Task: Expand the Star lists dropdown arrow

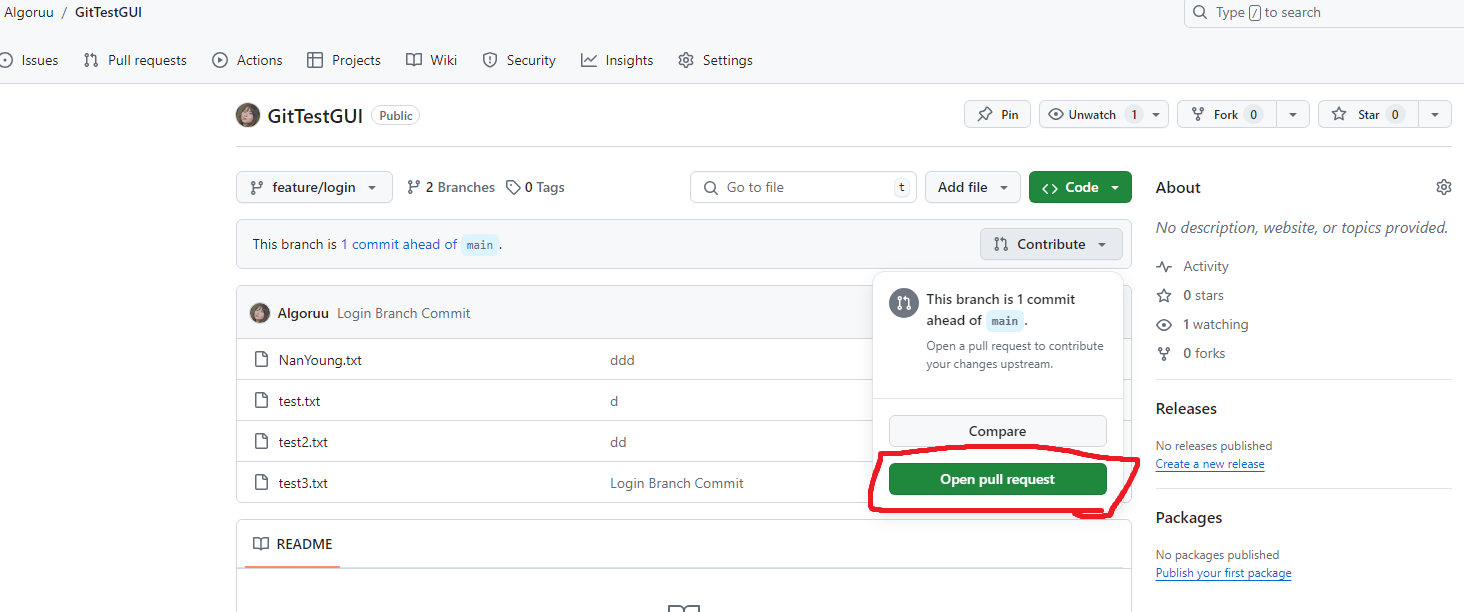Action: point(1435,115)
